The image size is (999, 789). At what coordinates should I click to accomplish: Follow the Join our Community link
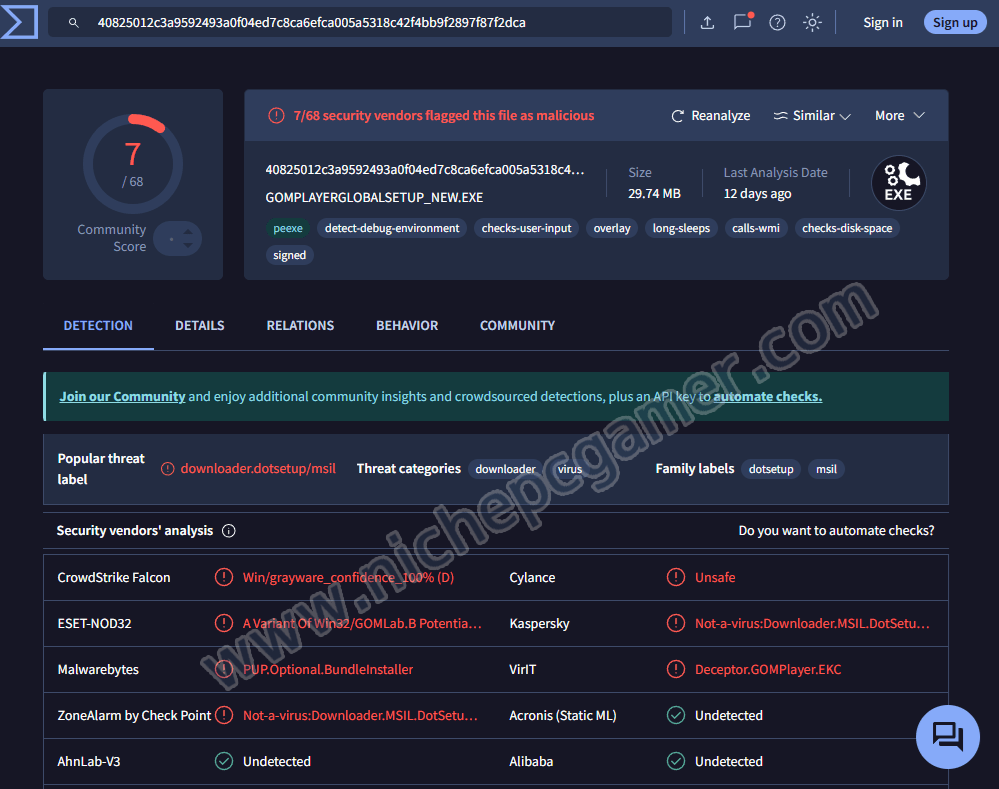[122, 396]
